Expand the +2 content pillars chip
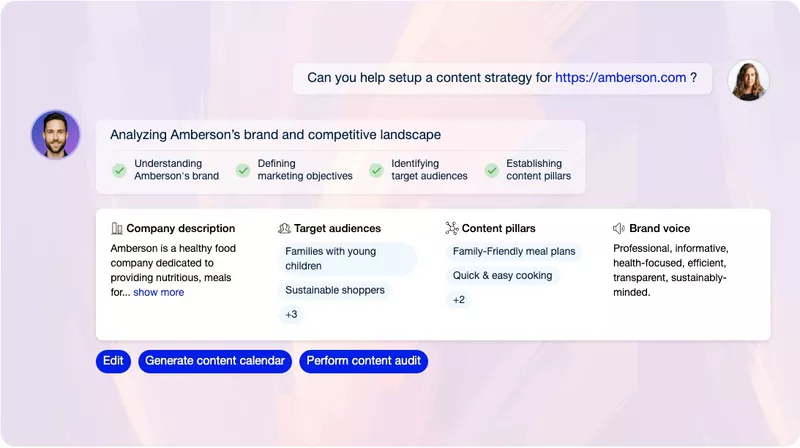Image resolution: width=800 pixels, height=448 pixels. pyautogui.click(x=459, y=299)
